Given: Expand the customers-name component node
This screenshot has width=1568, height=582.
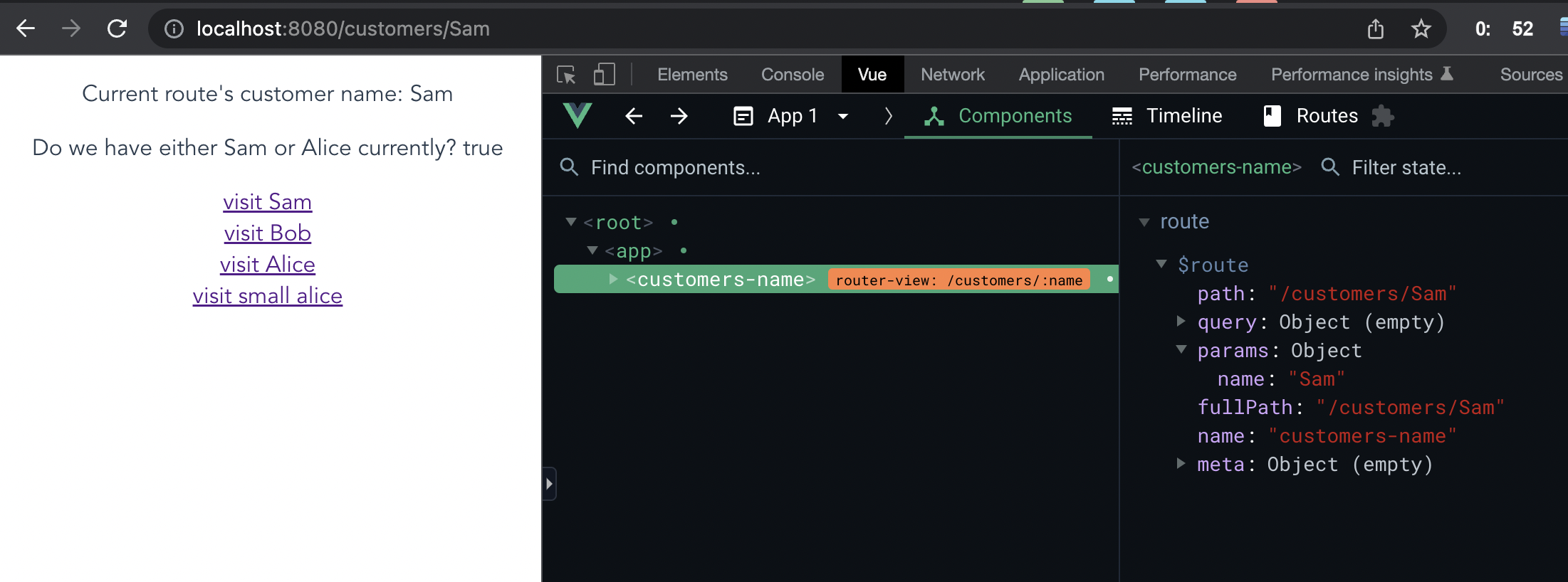Looking at the screenshot, I should 613,279.
